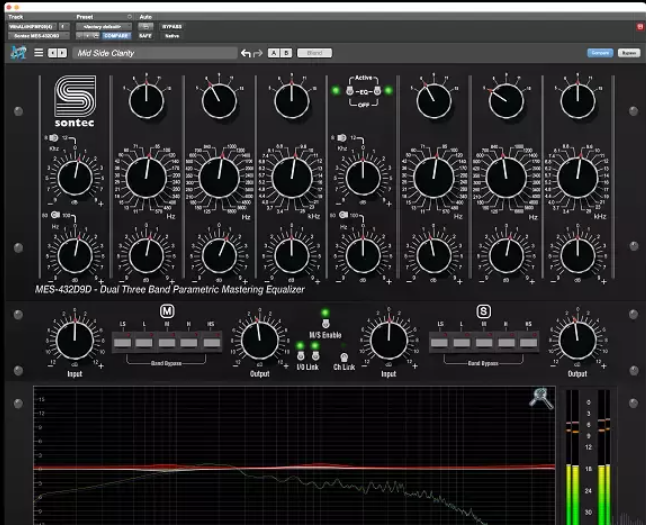Viewport: 646px width, 525px height.
Task: Bypass the H band on the S channel
Action: pyautogui.click(x=506, y=342)
